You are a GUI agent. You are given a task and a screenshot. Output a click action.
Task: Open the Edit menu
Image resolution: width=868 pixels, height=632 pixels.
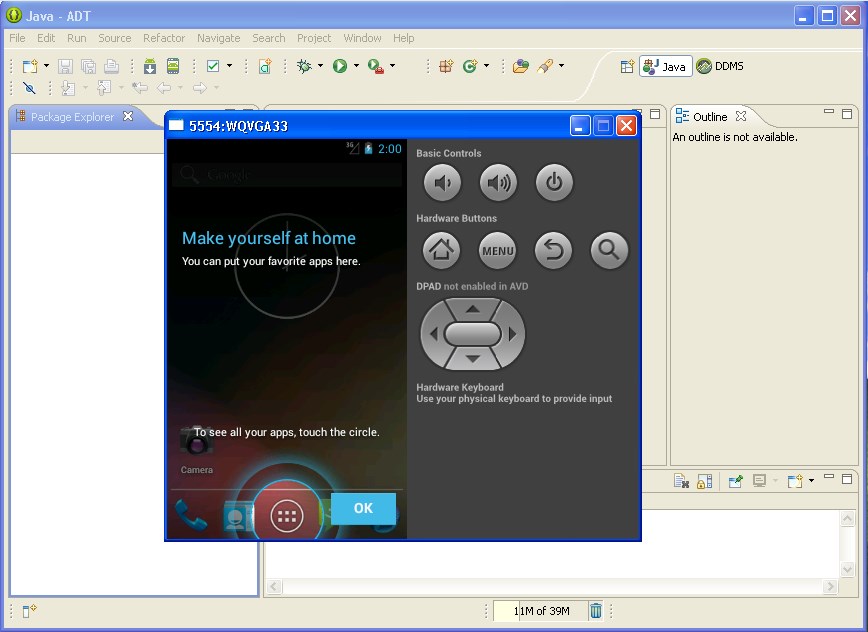[46, 38]
